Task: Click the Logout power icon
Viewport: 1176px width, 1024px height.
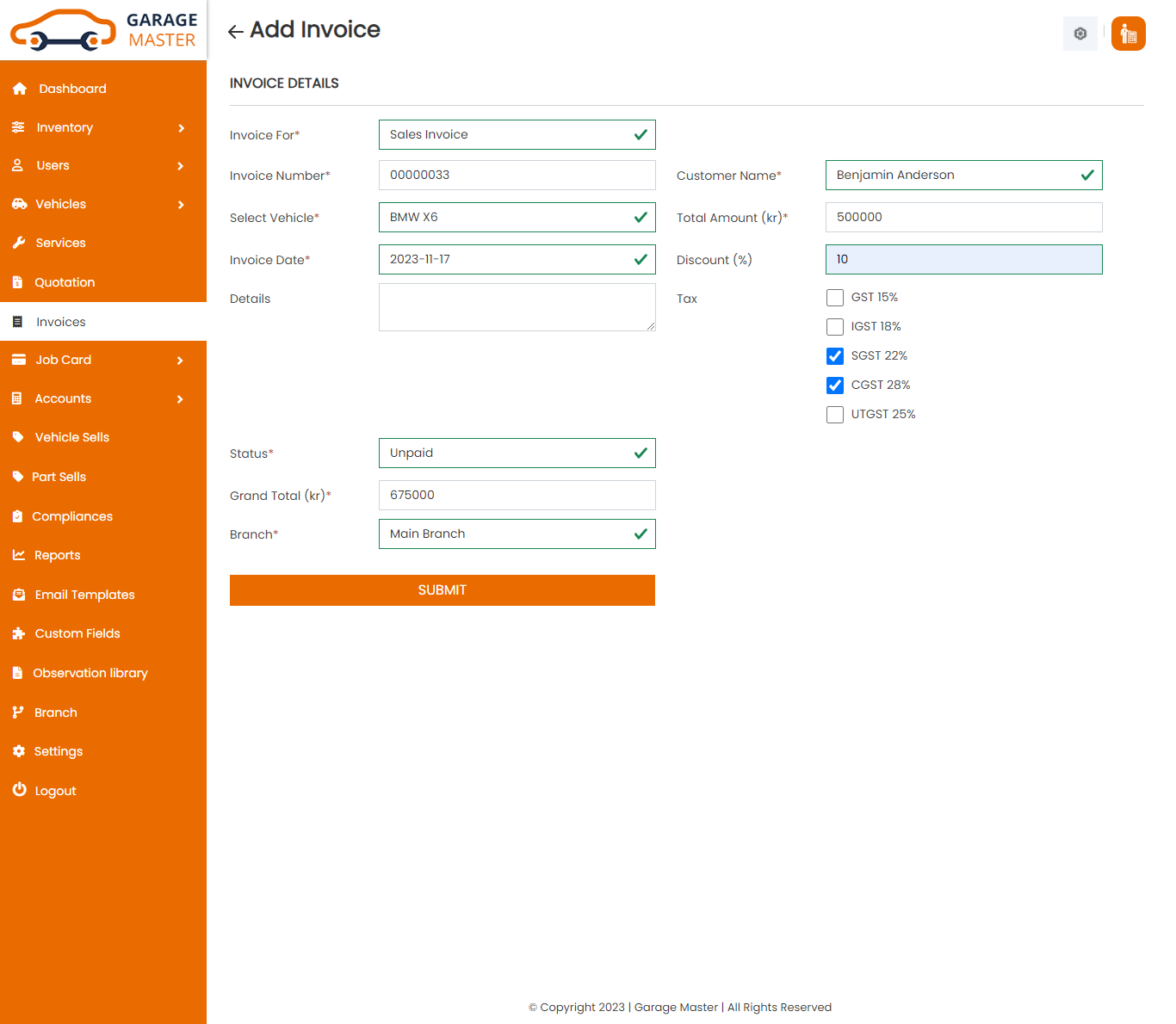Action: click(x=19, y=791)
